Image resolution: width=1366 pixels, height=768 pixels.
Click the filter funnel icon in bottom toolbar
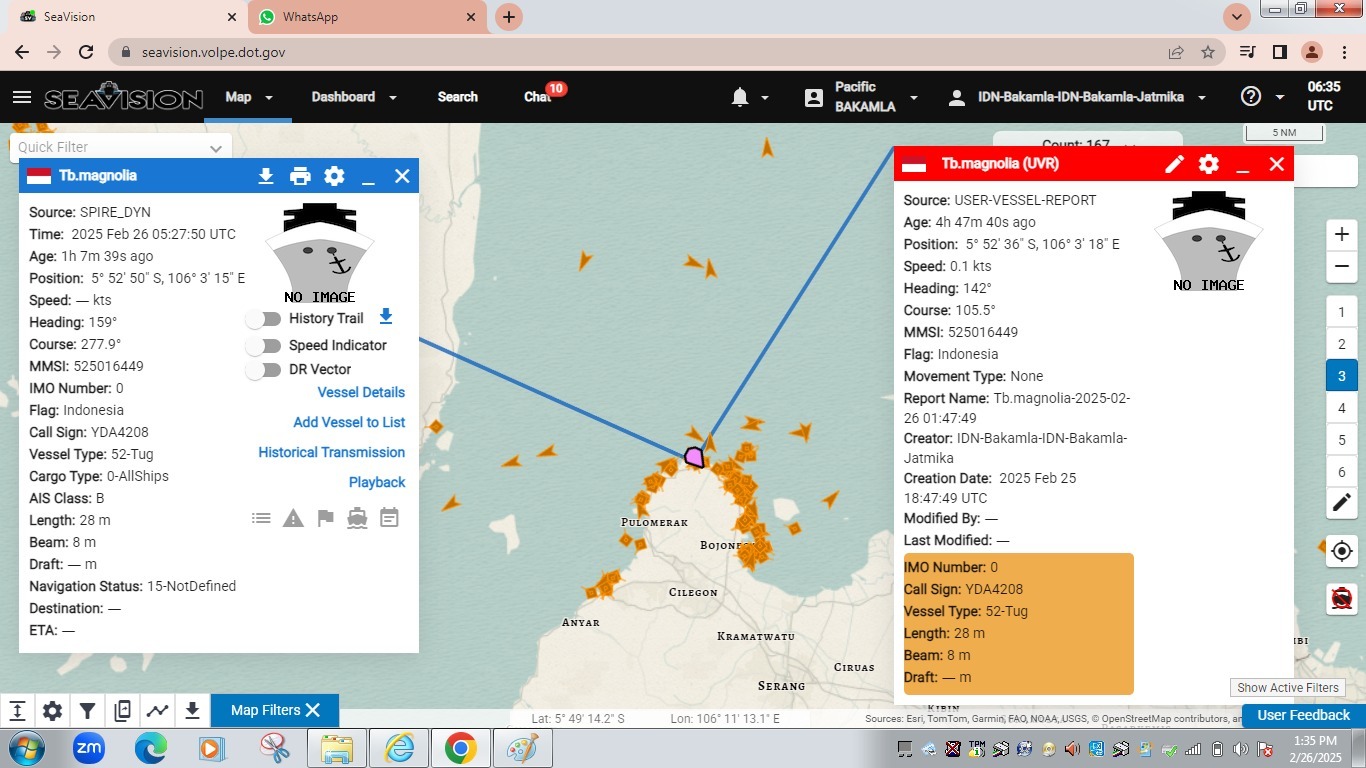pos(88,711)
